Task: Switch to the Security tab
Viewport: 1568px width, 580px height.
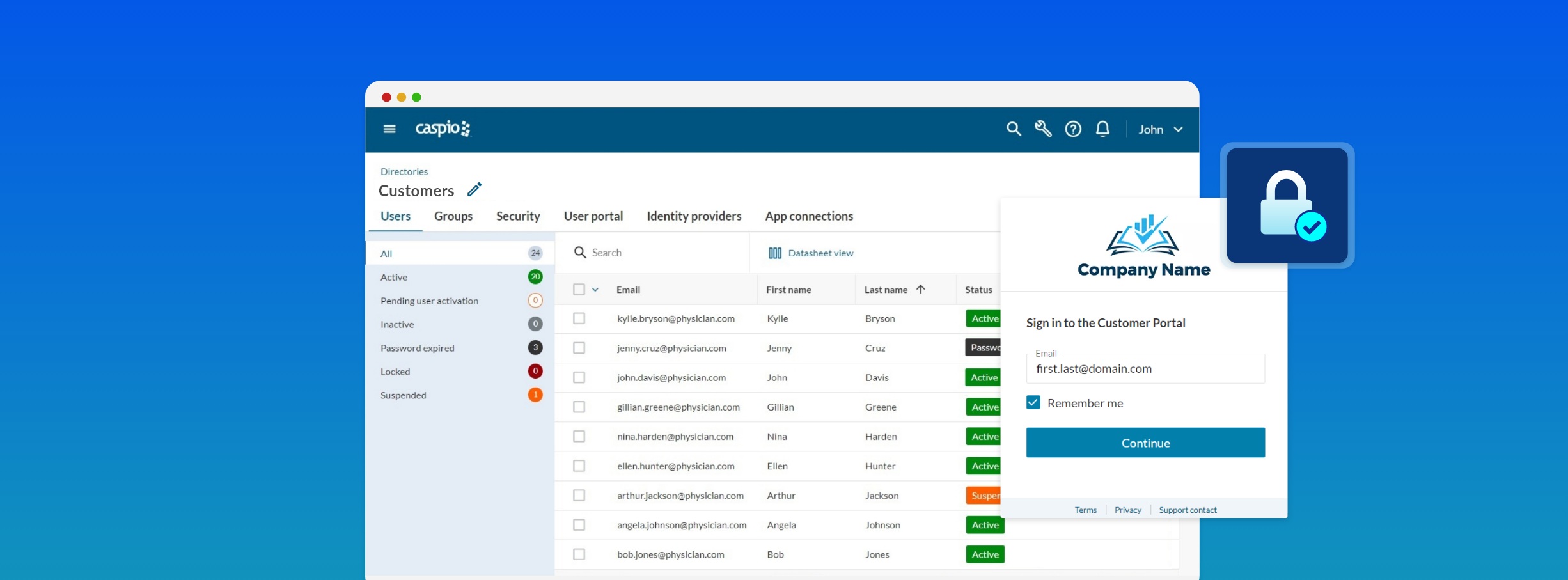Action: click(518, 216)
